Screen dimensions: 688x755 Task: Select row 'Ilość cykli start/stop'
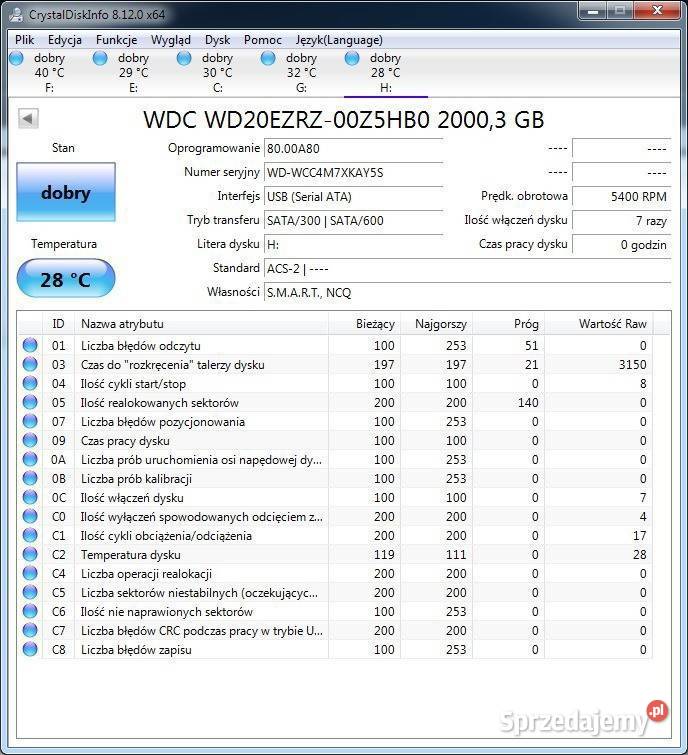336,383
